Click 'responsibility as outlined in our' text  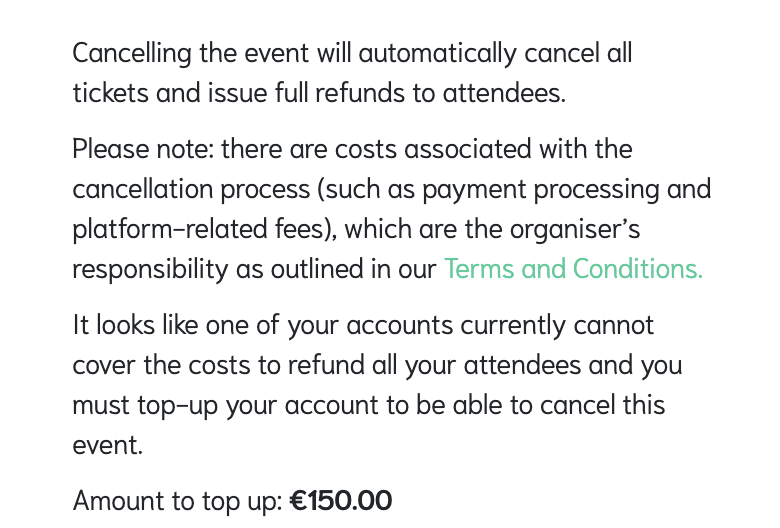(254, 269)
